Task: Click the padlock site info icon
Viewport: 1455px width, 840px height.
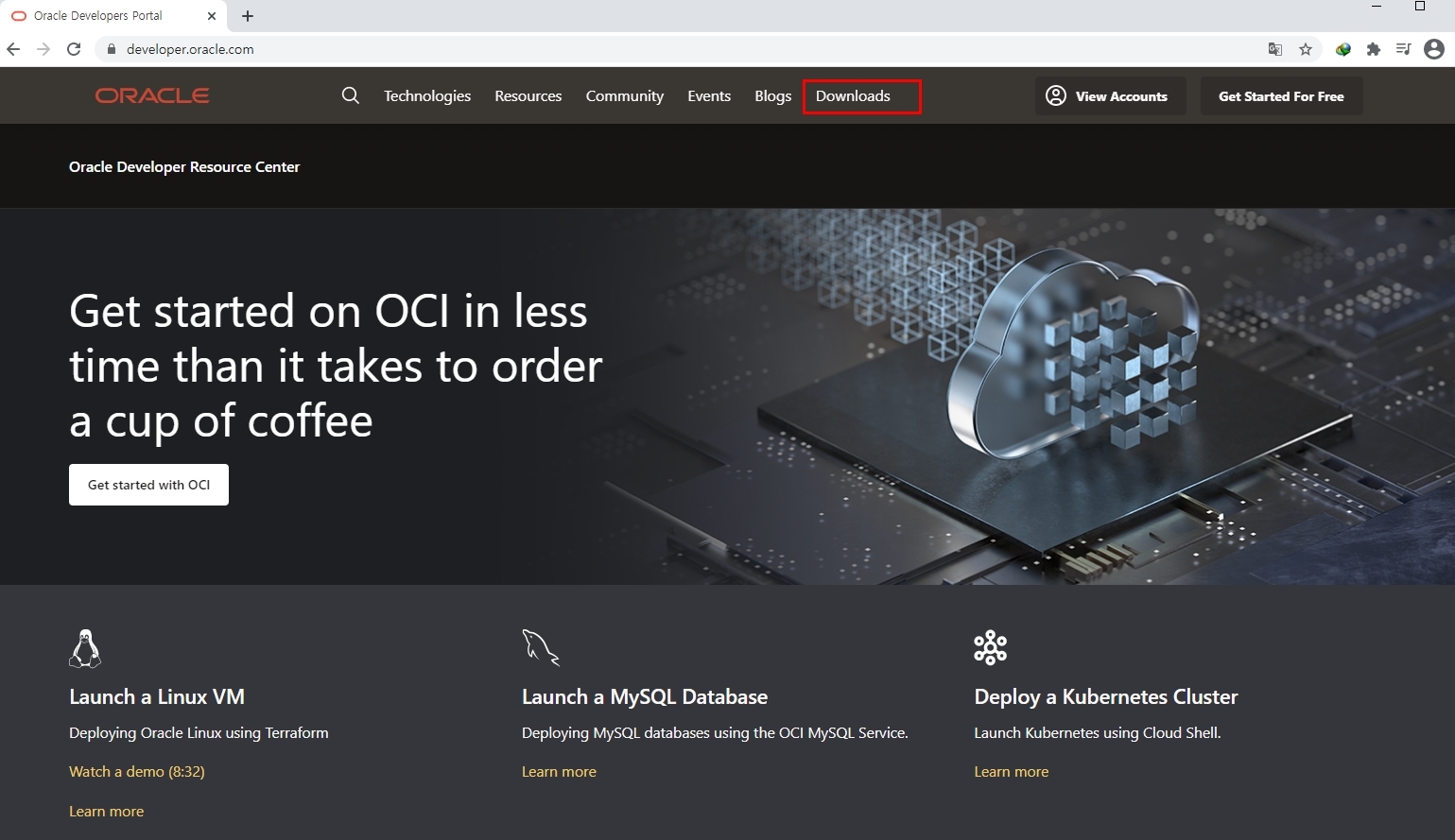Action: point(112,49)
